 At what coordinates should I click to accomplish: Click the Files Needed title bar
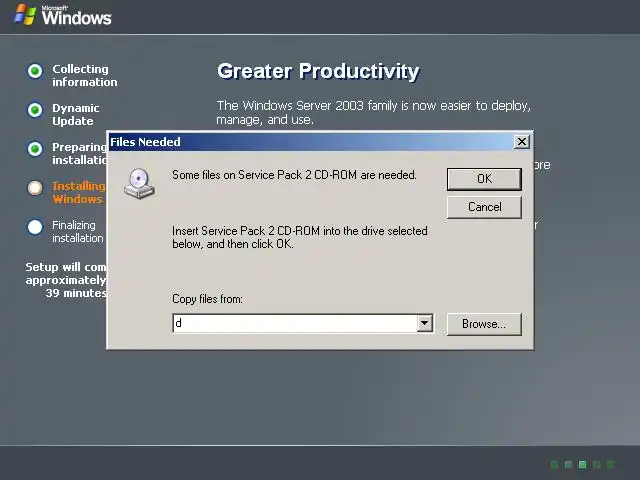click(310, 142)
